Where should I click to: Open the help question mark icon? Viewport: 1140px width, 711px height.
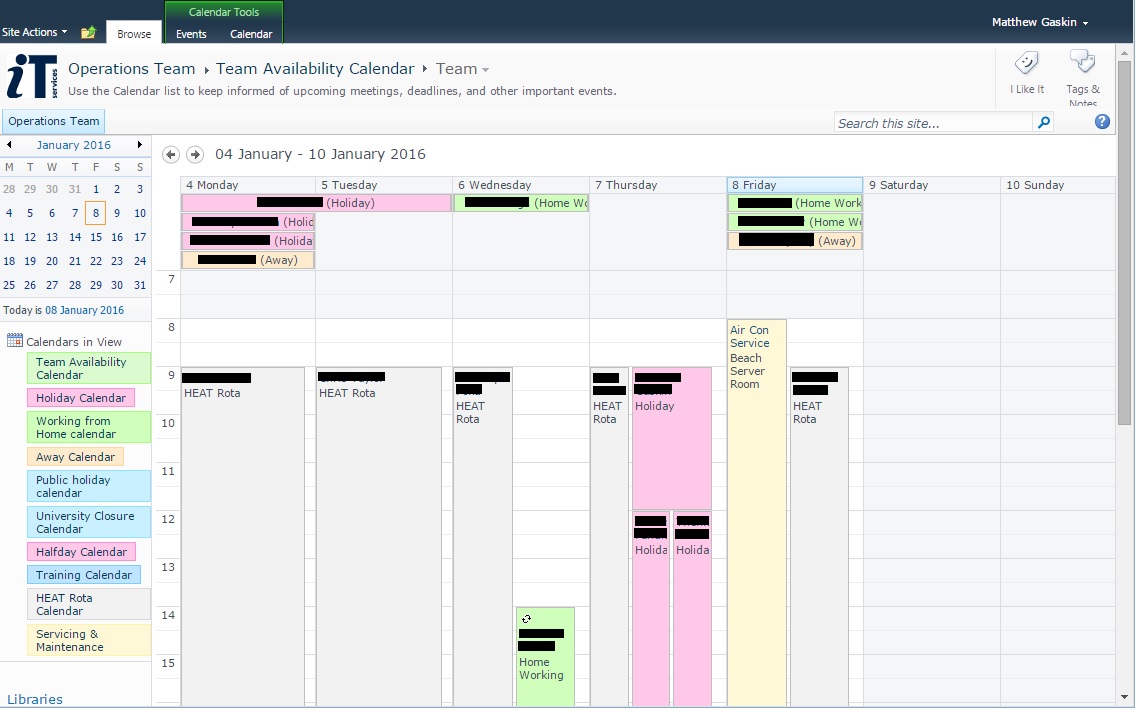click(1102, 122)
